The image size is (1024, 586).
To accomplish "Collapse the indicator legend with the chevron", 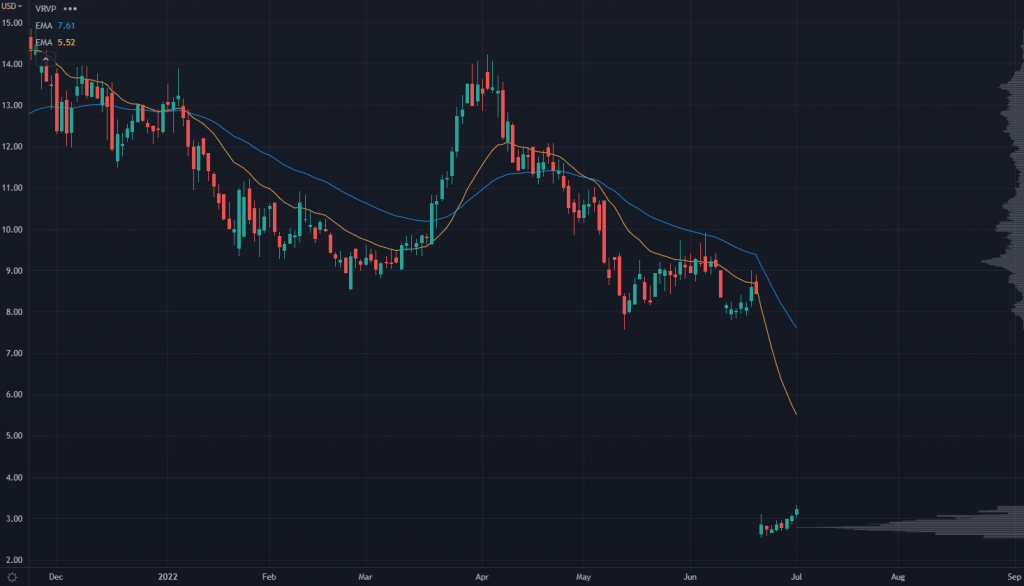I will click(x=45, y=59).
